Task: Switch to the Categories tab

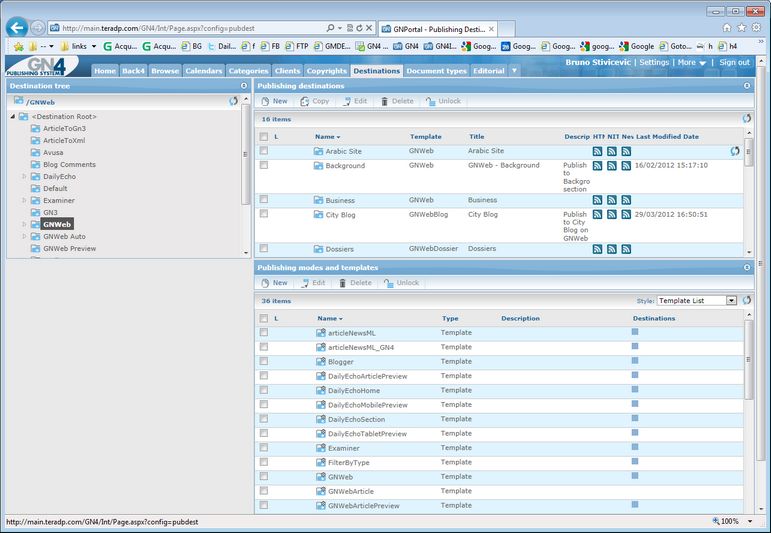Action: 248,71
